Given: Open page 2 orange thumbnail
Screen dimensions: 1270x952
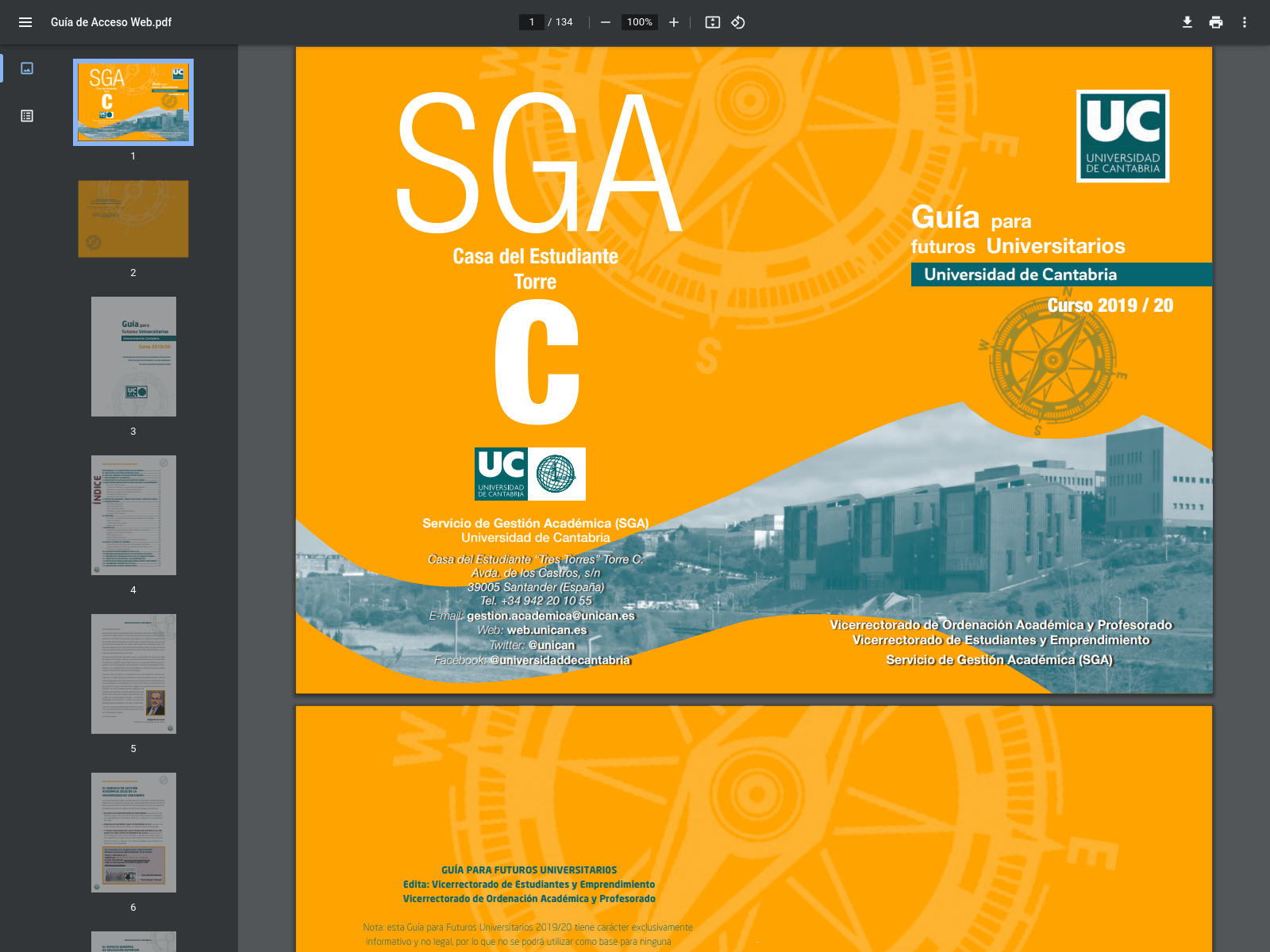Looking at the screenshot, I should tap(133, 219).
